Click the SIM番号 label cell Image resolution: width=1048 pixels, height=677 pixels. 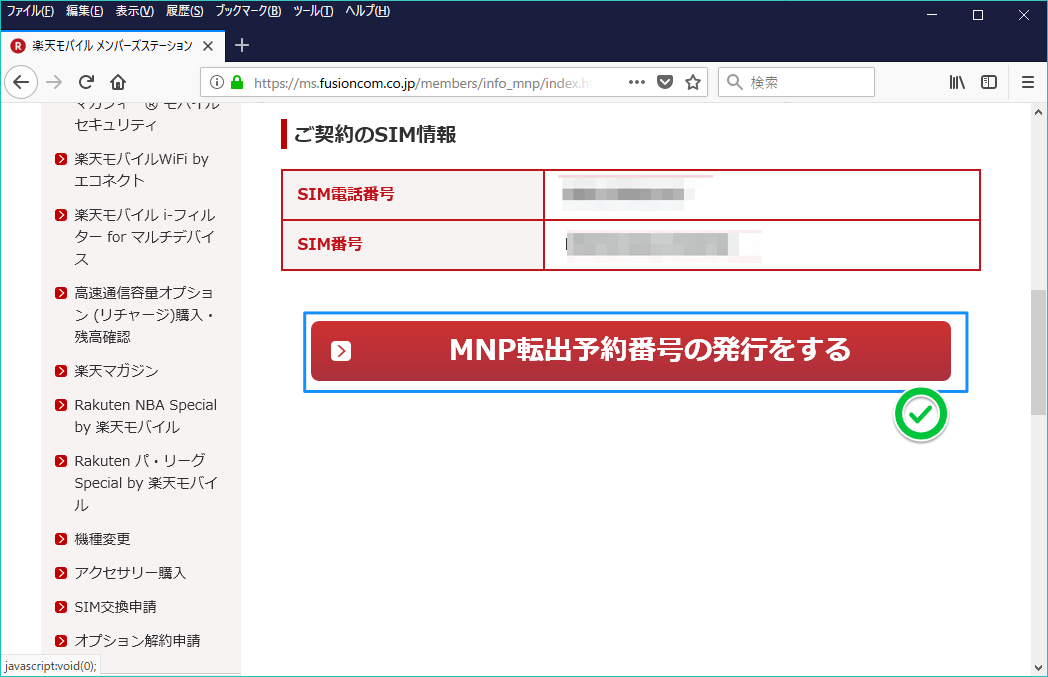point(412,245)
